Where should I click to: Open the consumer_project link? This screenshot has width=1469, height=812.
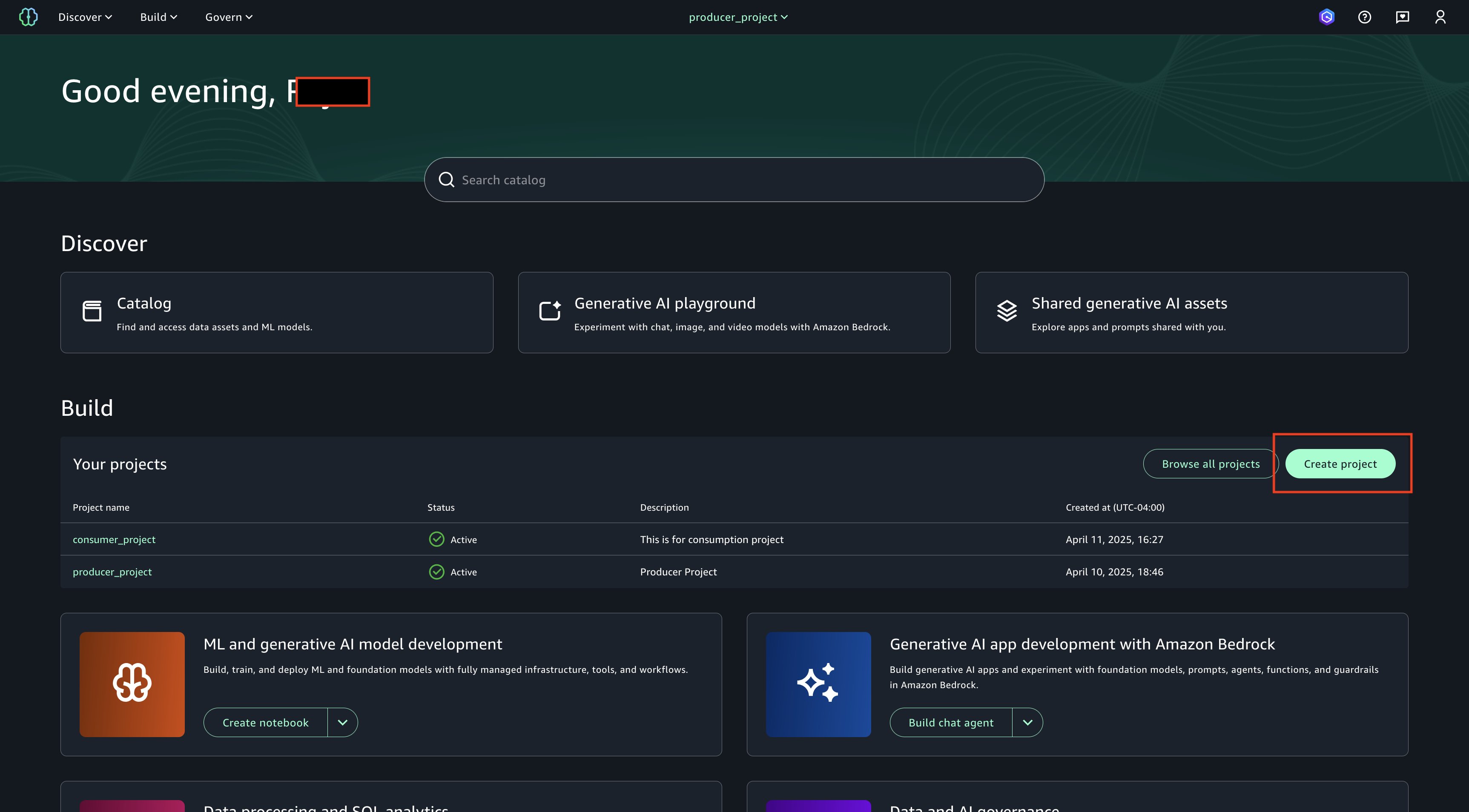pyautogui.click(x=114, y=540)
